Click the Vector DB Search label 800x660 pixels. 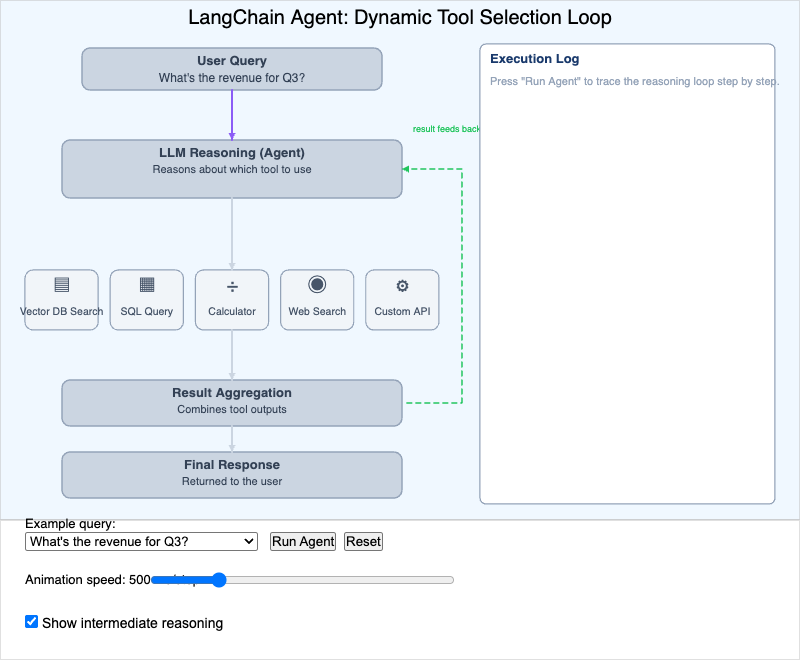pos(62,311)
